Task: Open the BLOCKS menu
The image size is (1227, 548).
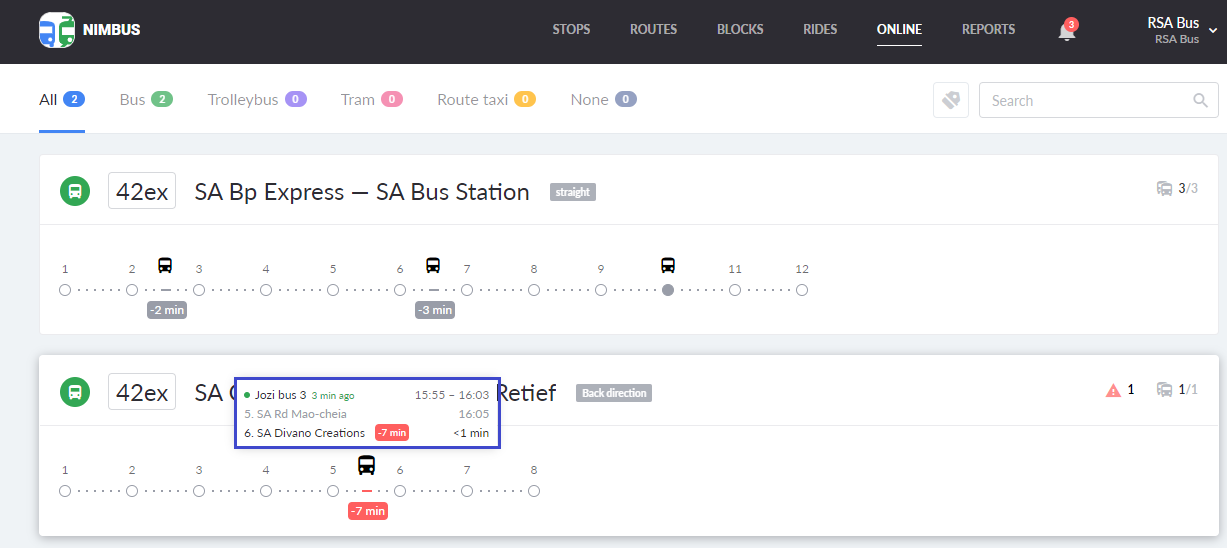Action: click(x=740, y=30)
